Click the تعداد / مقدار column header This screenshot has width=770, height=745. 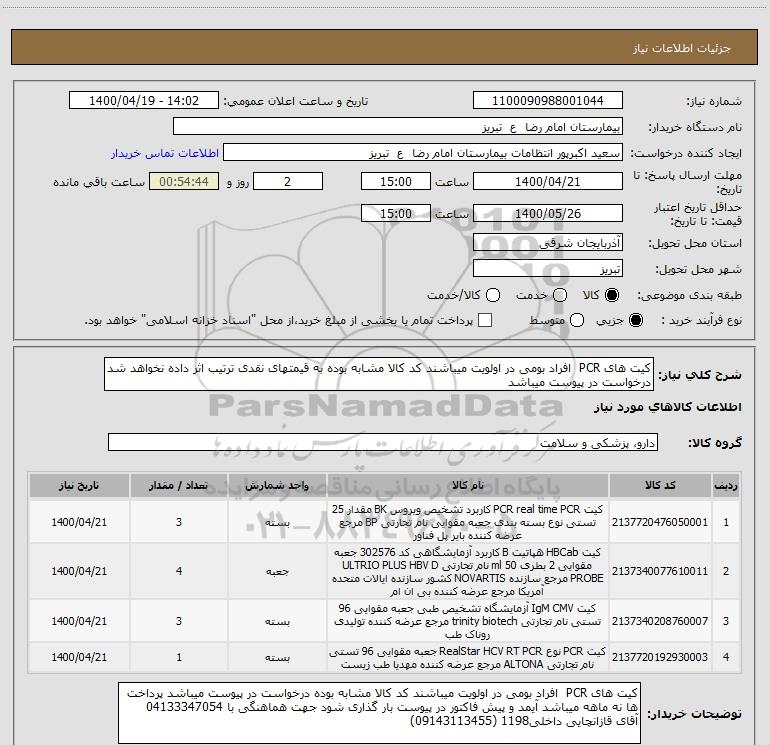(179, 486)
